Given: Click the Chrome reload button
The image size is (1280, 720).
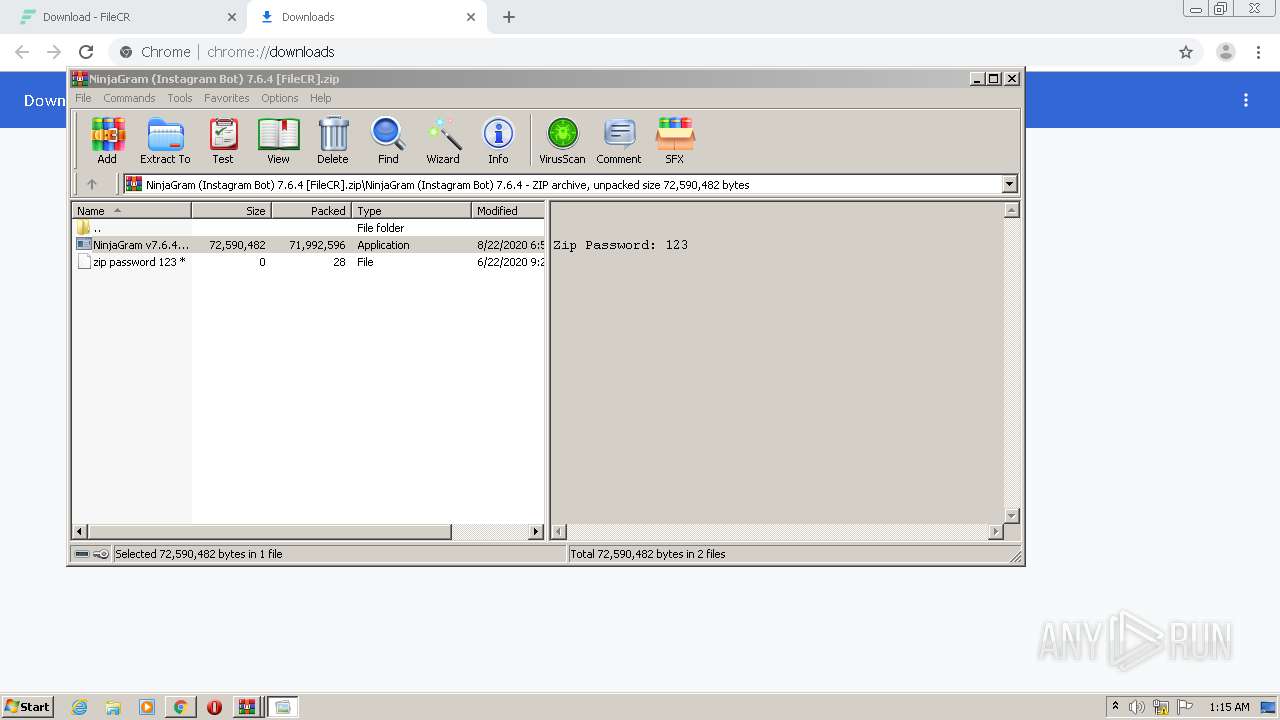Looking at the screenshot, I should coord(86,52).
